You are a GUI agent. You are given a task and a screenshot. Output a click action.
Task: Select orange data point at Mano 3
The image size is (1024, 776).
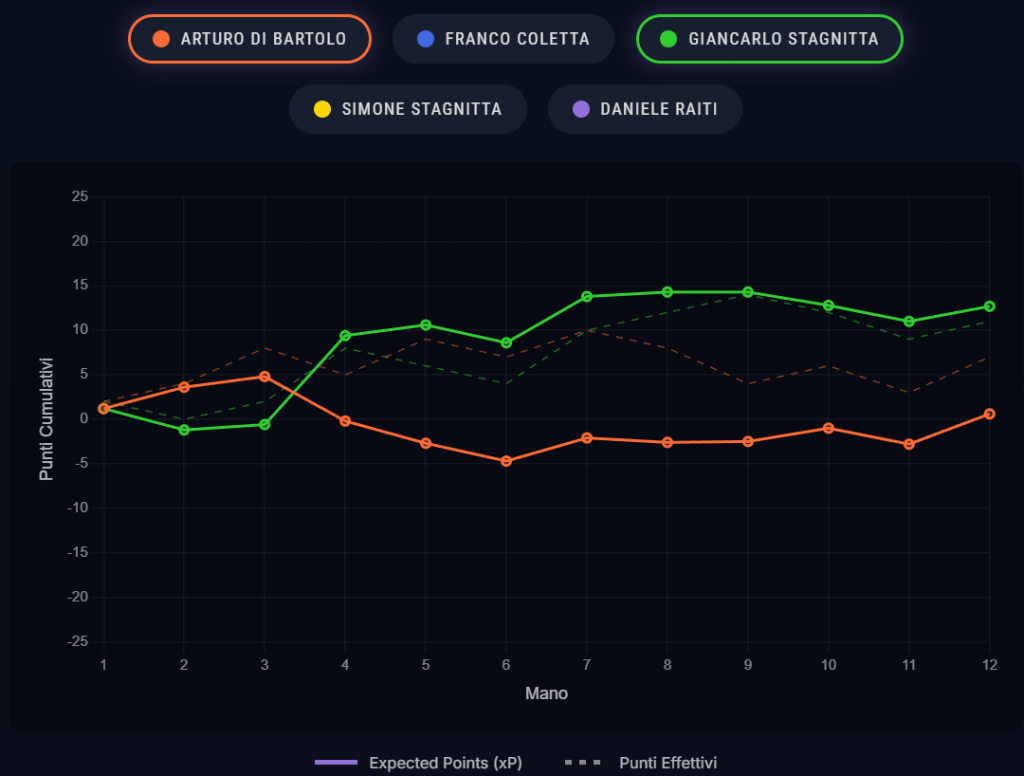pos(265,376)
